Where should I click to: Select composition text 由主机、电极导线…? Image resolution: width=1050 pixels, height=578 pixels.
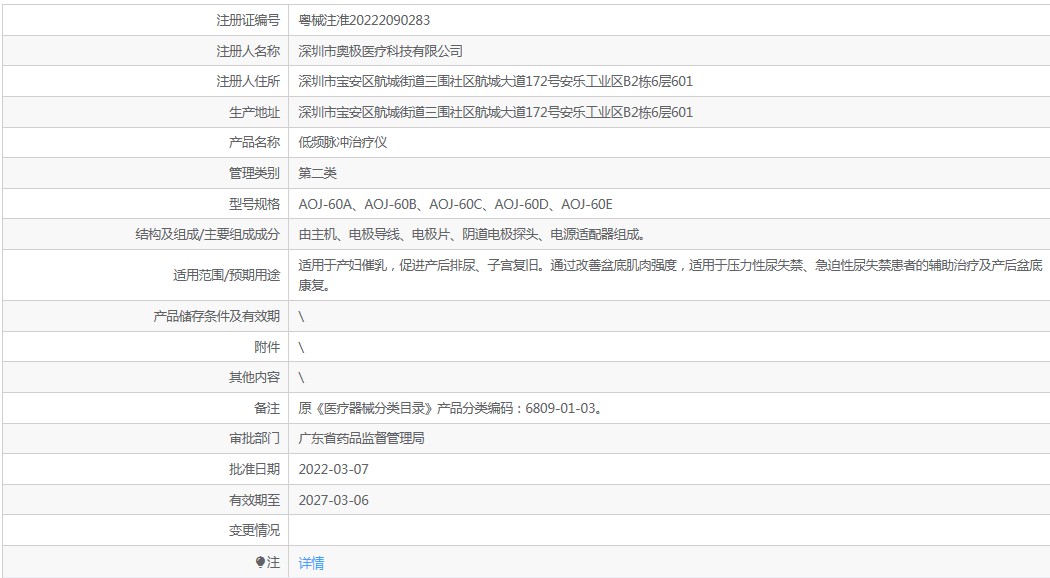[472, 234]
